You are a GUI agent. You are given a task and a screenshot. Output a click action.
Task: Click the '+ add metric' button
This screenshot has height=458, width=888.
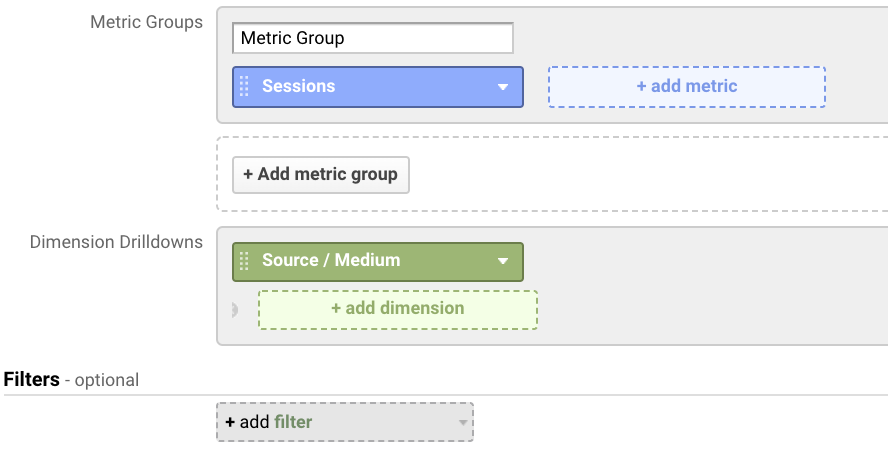coord(686,87)
